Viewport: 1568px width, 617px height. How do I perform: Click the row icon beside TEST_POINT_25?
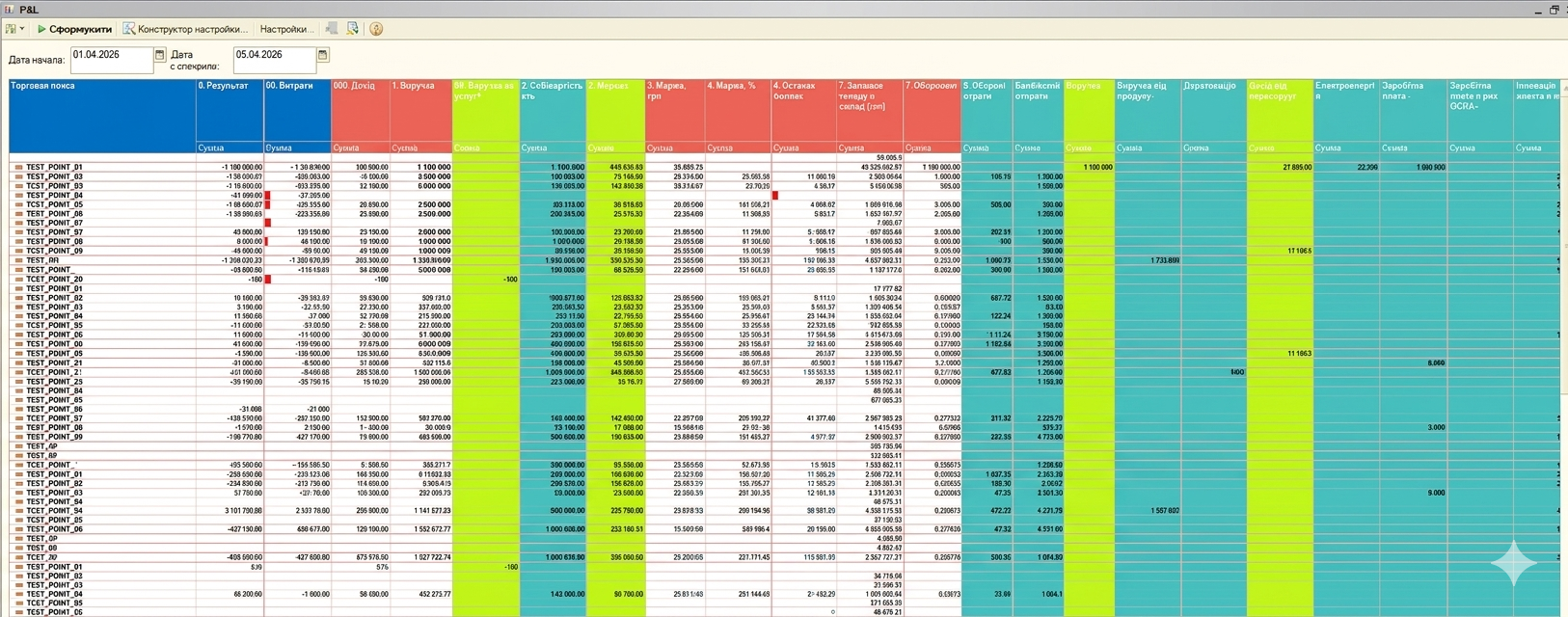(18, 382)
